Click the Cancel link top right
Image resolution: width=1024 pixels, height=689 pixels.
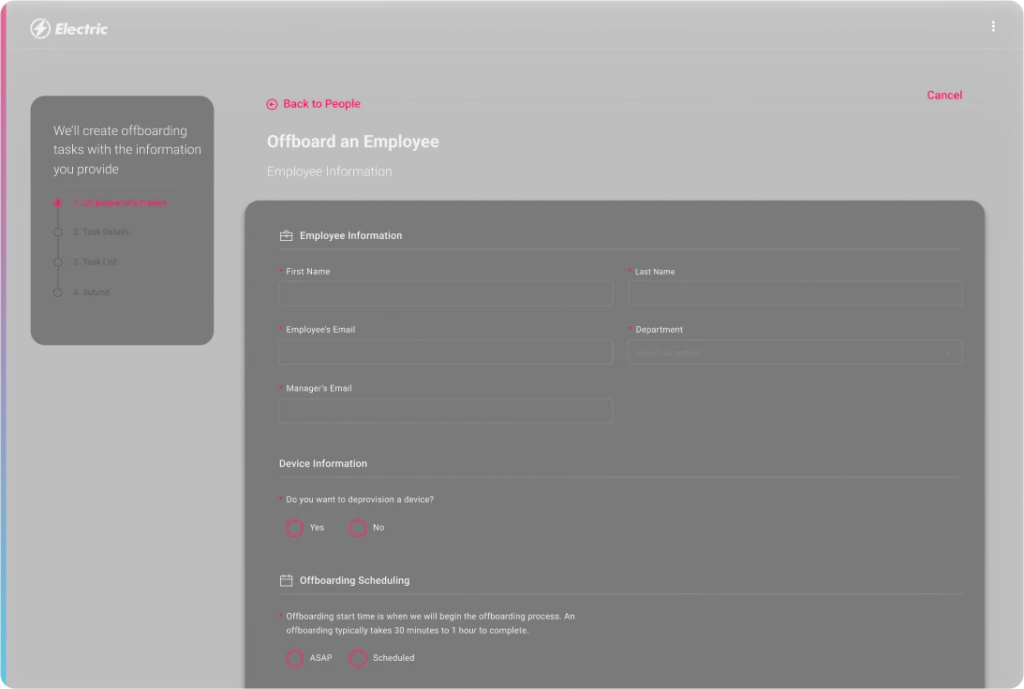pos(944,95)
